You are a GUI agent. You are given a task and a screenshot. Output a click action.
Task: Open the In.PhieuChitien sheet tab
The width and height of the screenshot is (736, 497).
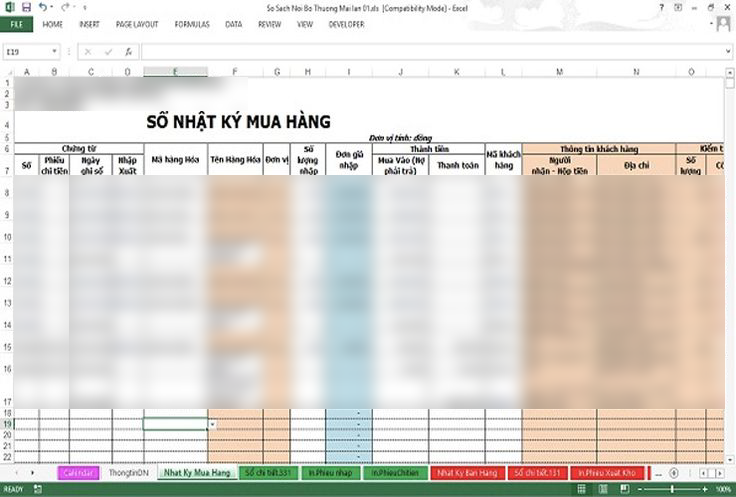[395, 473]
